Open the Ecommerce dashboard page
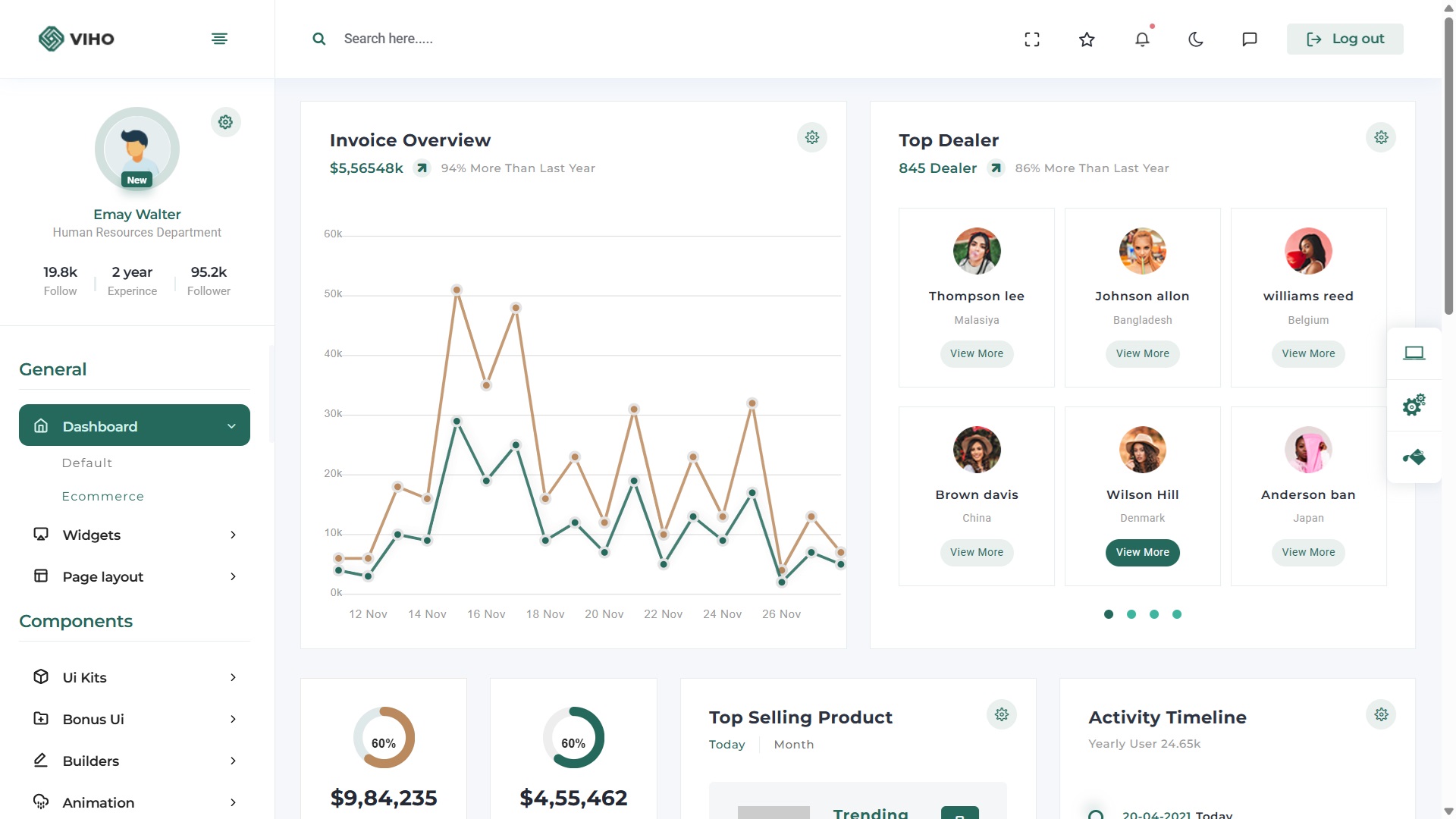 pos(103,496)
